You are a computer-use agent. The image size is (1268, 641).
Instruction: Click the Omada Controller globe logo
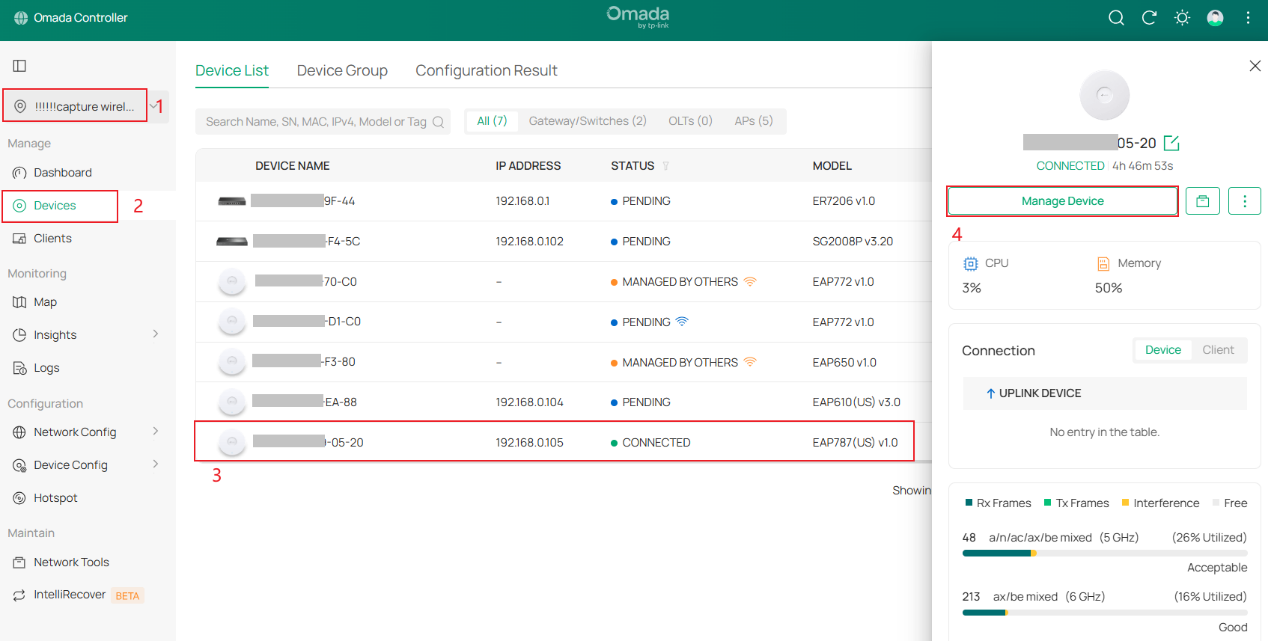(21, 18)
